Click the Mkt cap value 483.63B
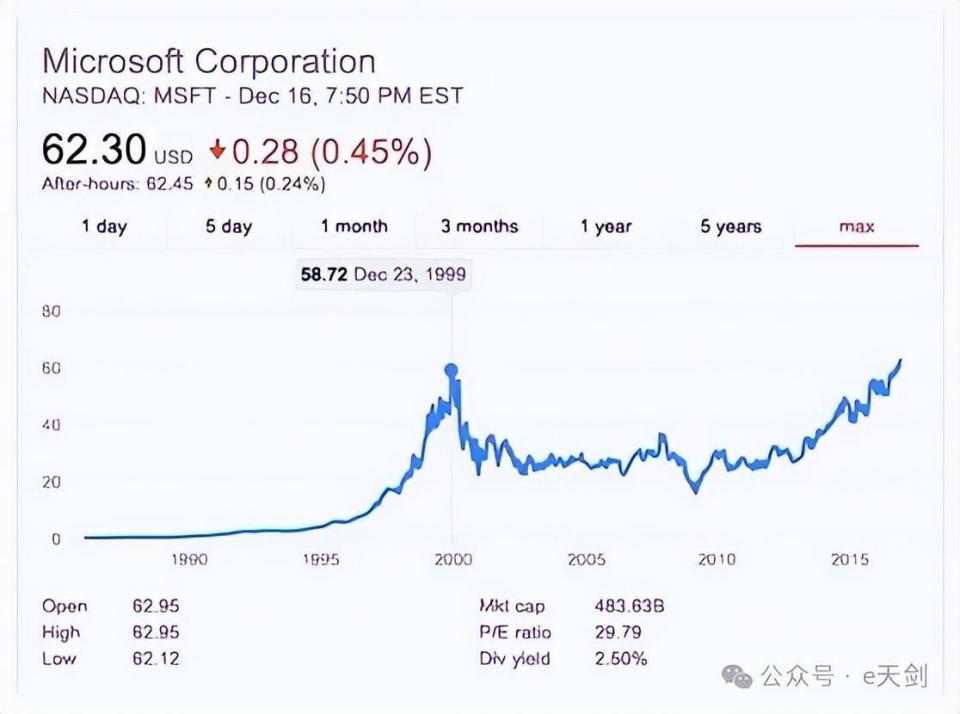The width and height of the screenshot is (960, 714). click(629, 606)
